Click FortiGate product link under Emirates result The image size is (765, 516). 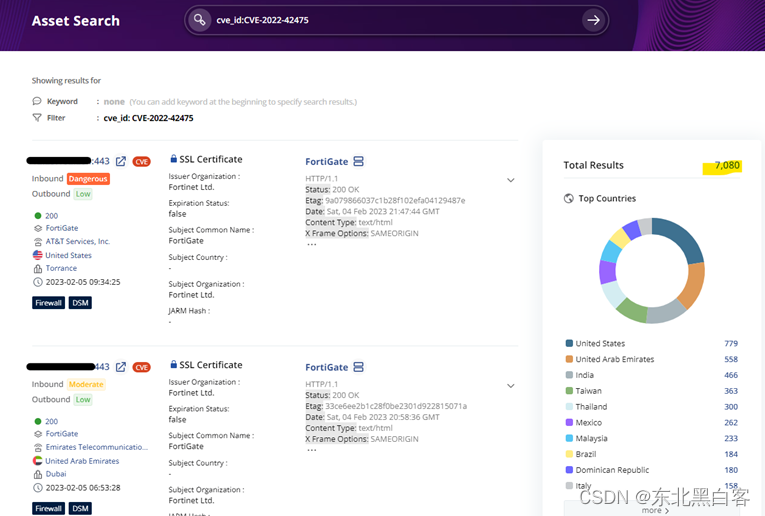click(61, 434)
